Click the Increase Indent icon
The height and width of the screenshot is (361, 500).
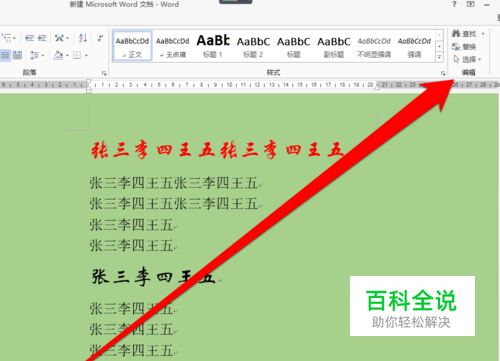click(x=42, y=38)
